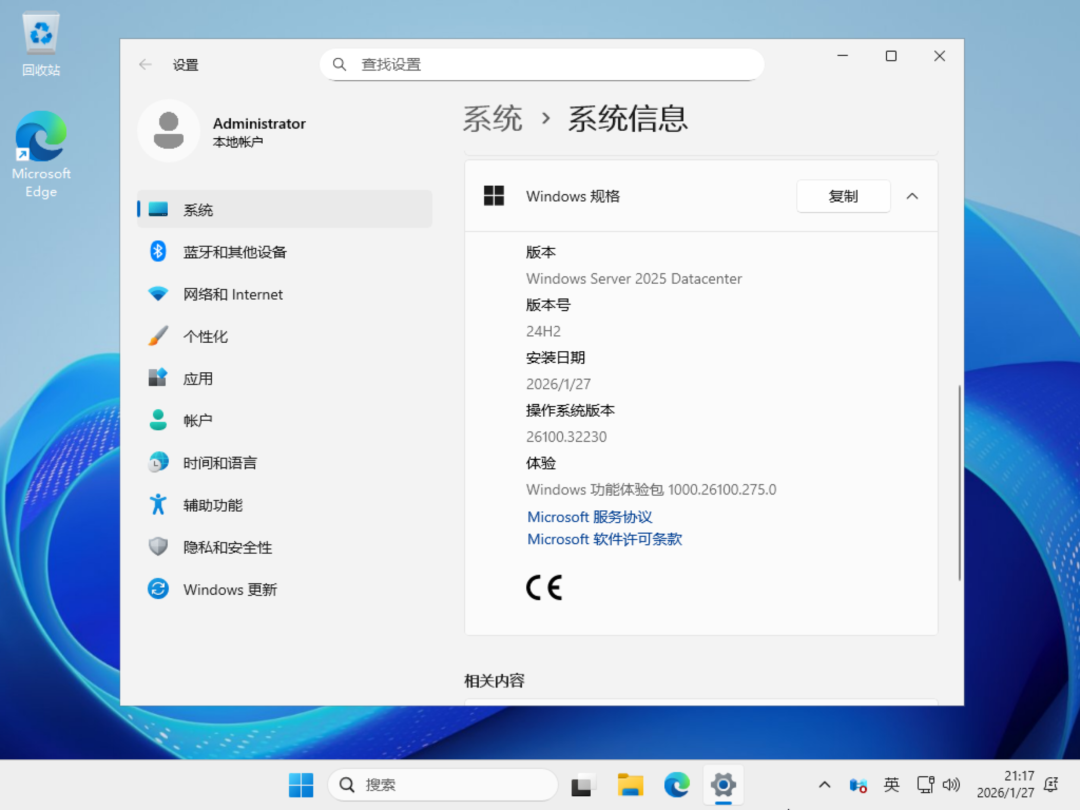Open the 帐户 settings entry
This screenshot has height=810, width=1080.
284,421
